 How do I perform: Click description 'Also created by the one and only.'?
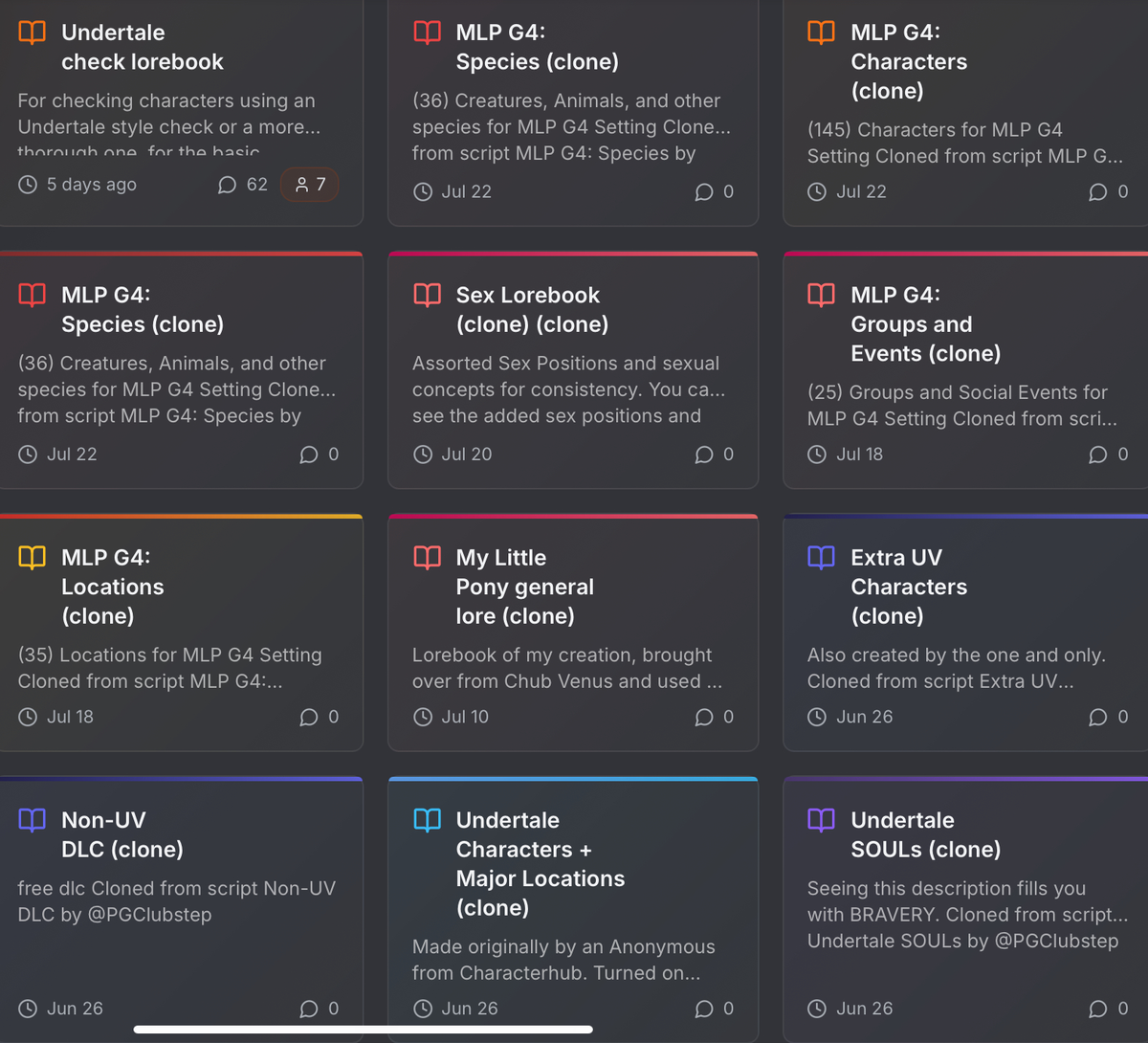(957, 668)
